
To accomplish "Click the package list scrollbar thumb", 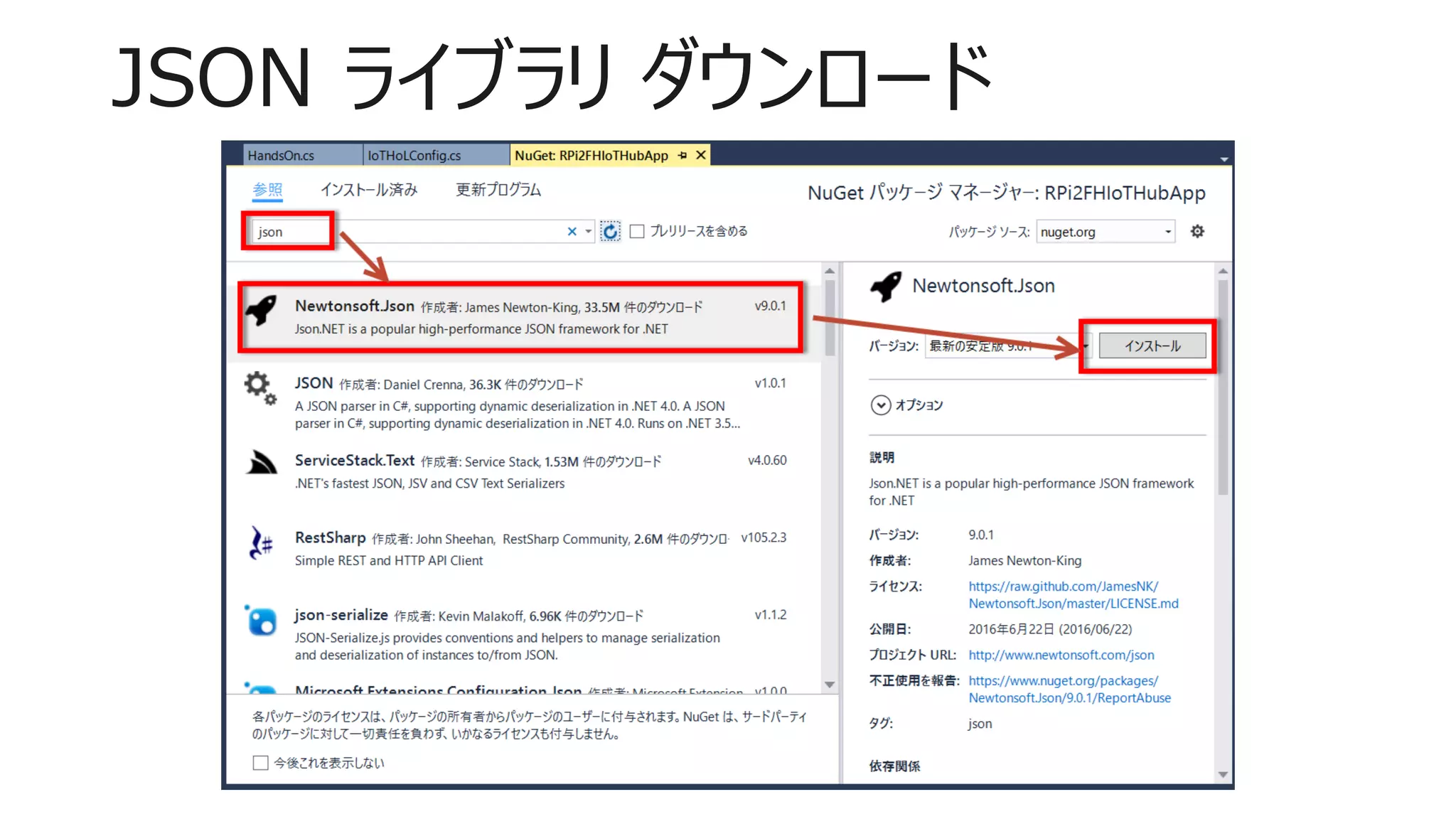I will 830,318.
